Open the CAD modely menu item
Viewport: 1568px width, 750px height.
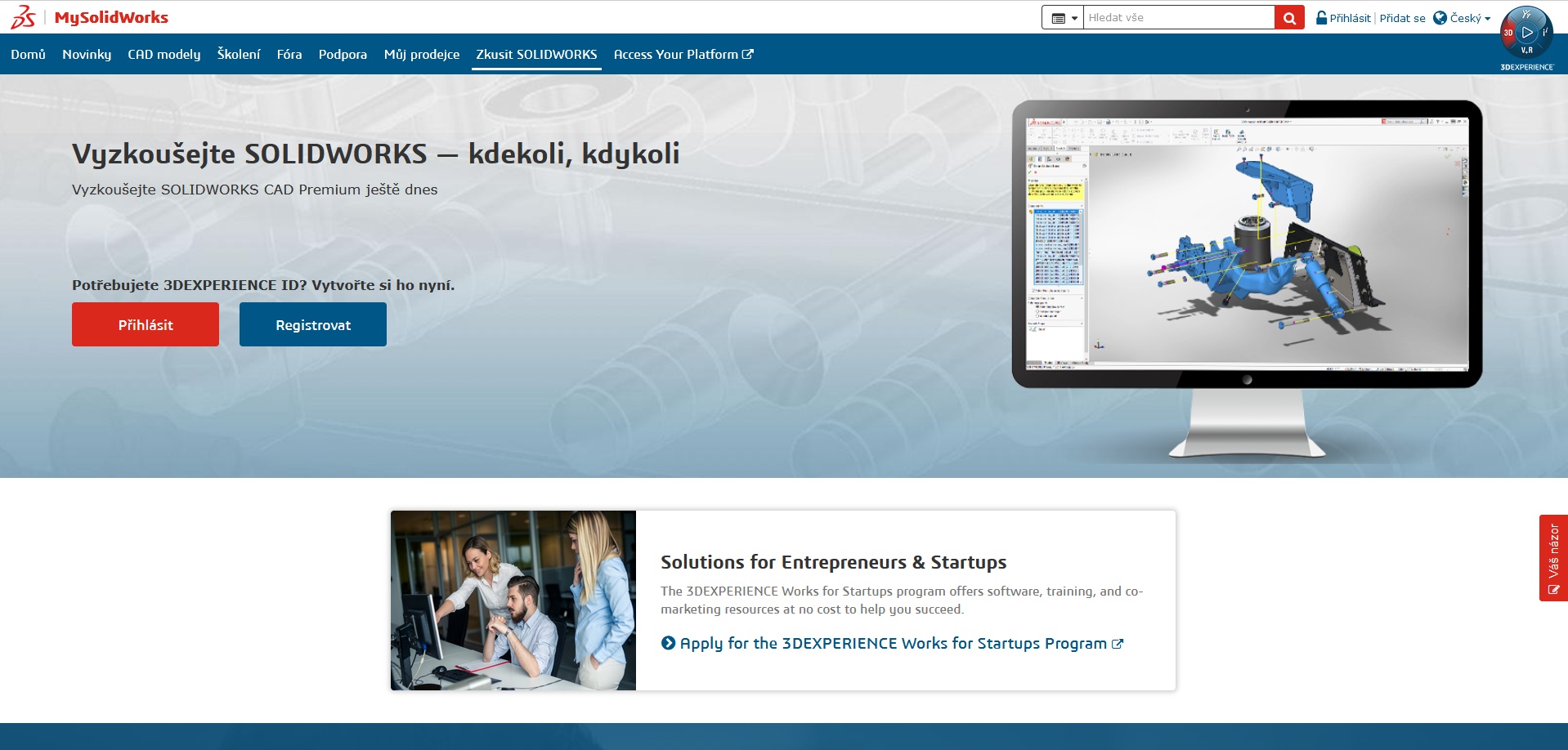pyautogui.click(x=164, y=54)
